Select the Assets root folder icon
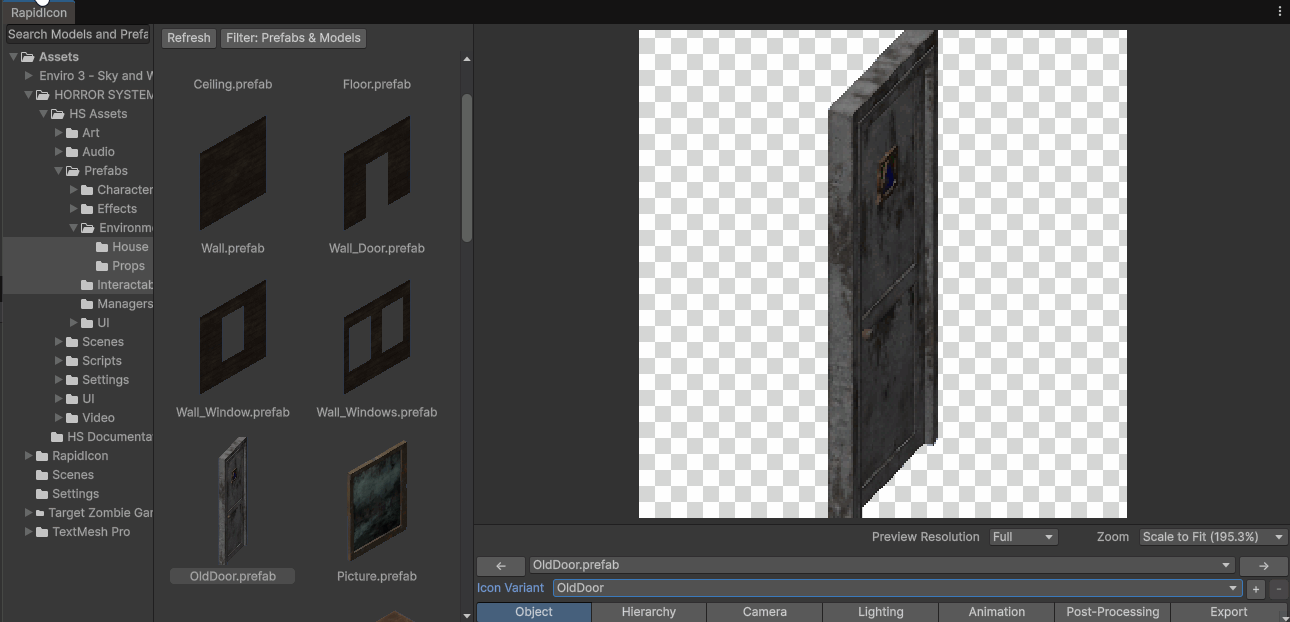 28,57
